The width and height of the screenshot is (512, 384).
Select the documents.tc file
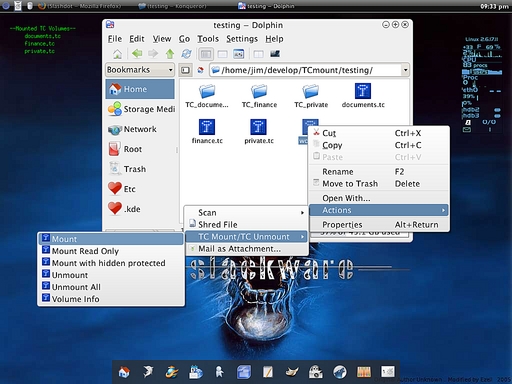tap(363, 96)
